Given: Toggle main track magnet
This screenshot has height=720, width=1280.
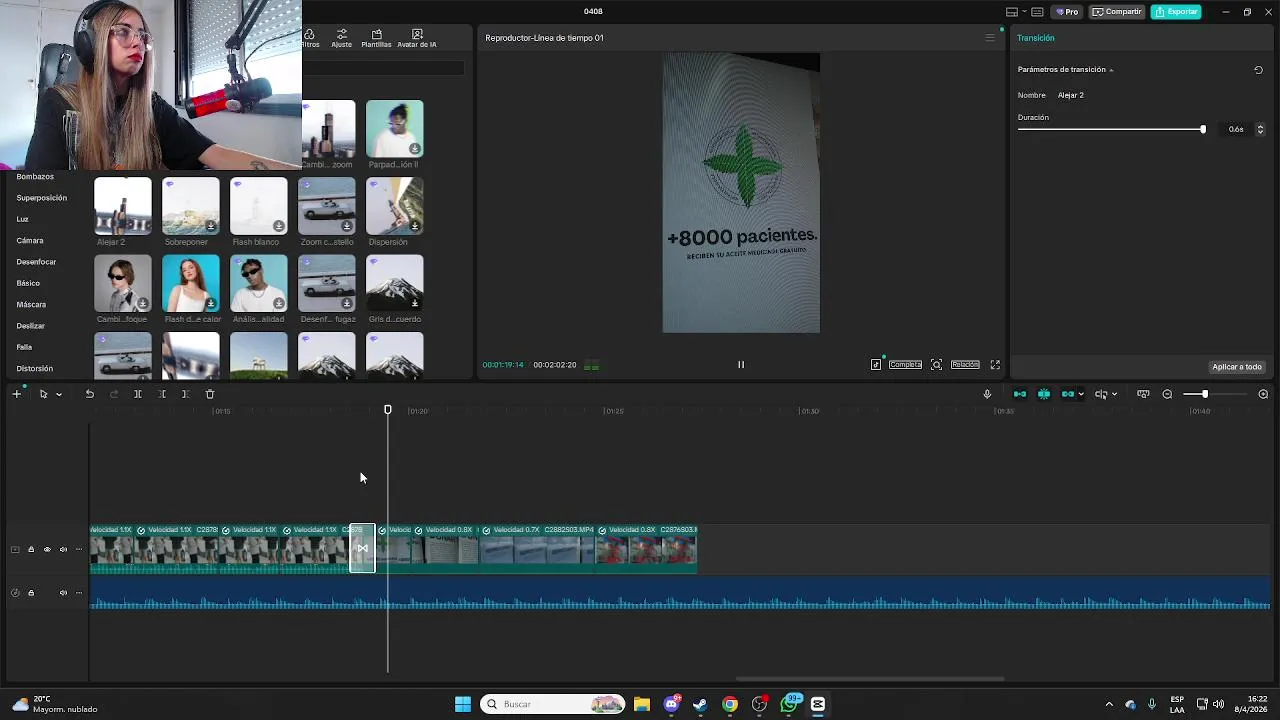Looking at the screenshot, I should pos(1020,394).
